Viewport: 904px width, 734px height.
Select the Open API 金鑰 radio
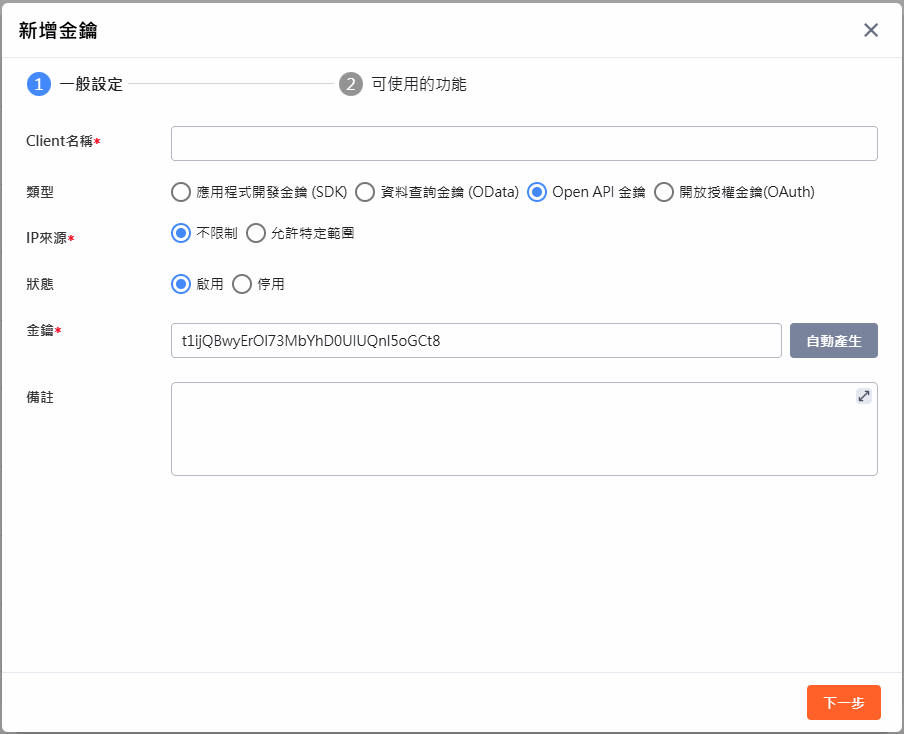tap(537, 192)
